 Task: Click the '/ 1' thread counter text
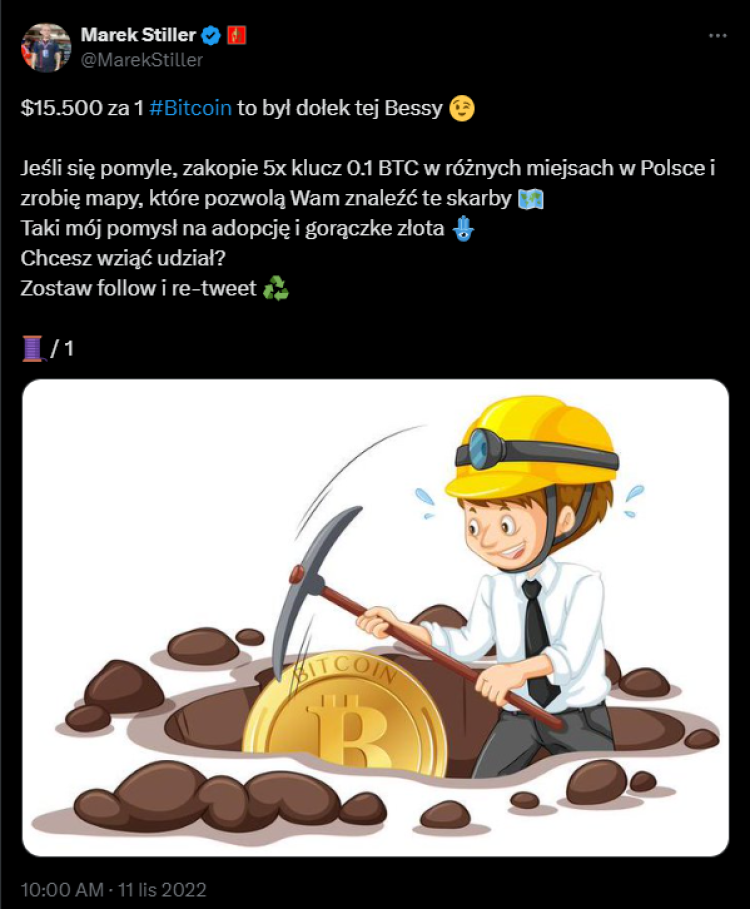point(62,348)
